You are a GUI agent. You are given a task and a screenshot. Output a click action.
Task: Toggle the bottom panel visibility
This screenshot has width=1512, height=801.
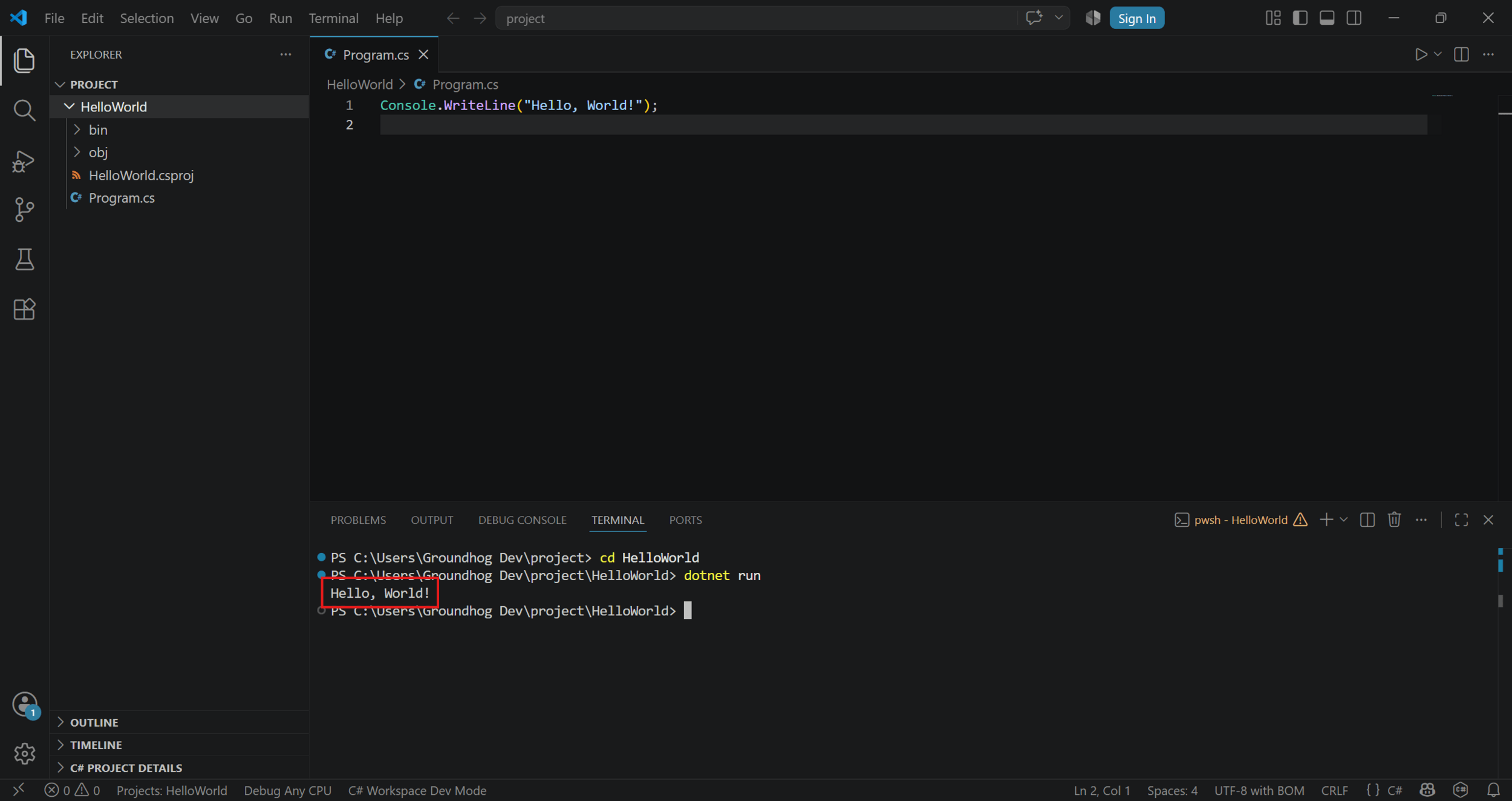[x=1327, y=18]
